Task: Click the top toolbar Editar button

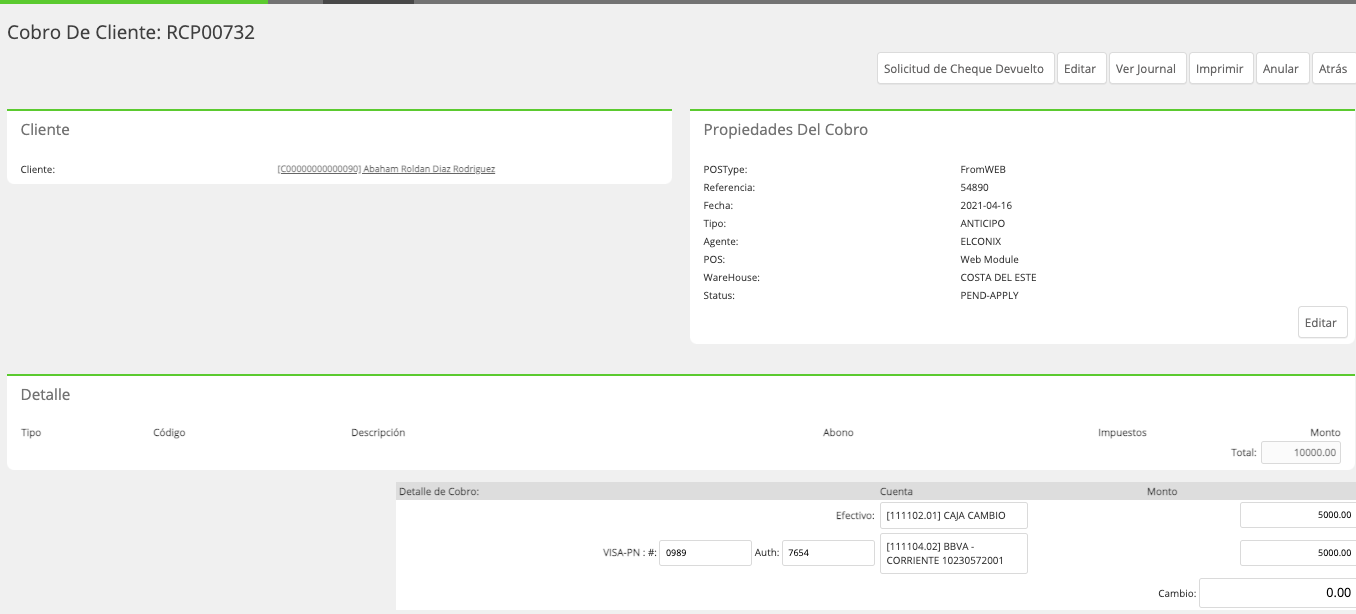Action: 1080,69
